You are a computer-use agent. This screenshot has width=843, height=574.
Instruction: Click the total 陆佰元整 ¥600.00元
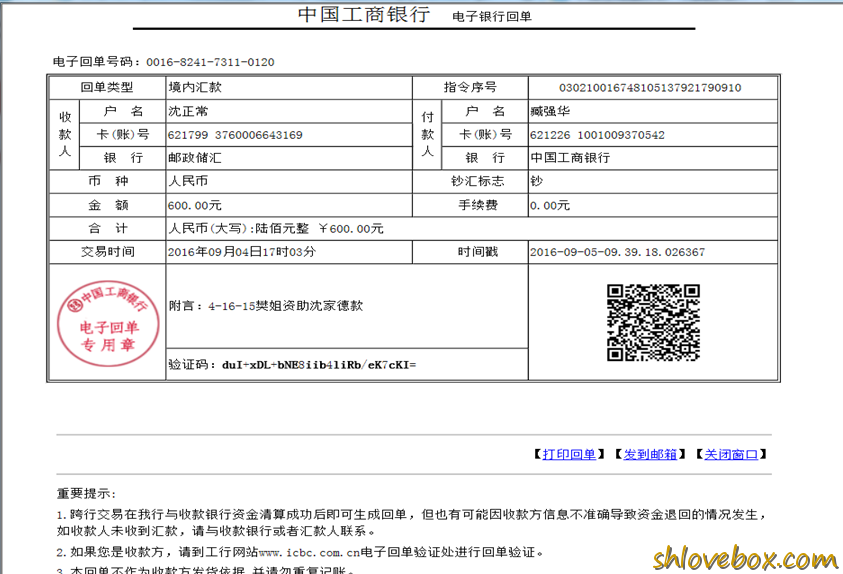(319, 228)
